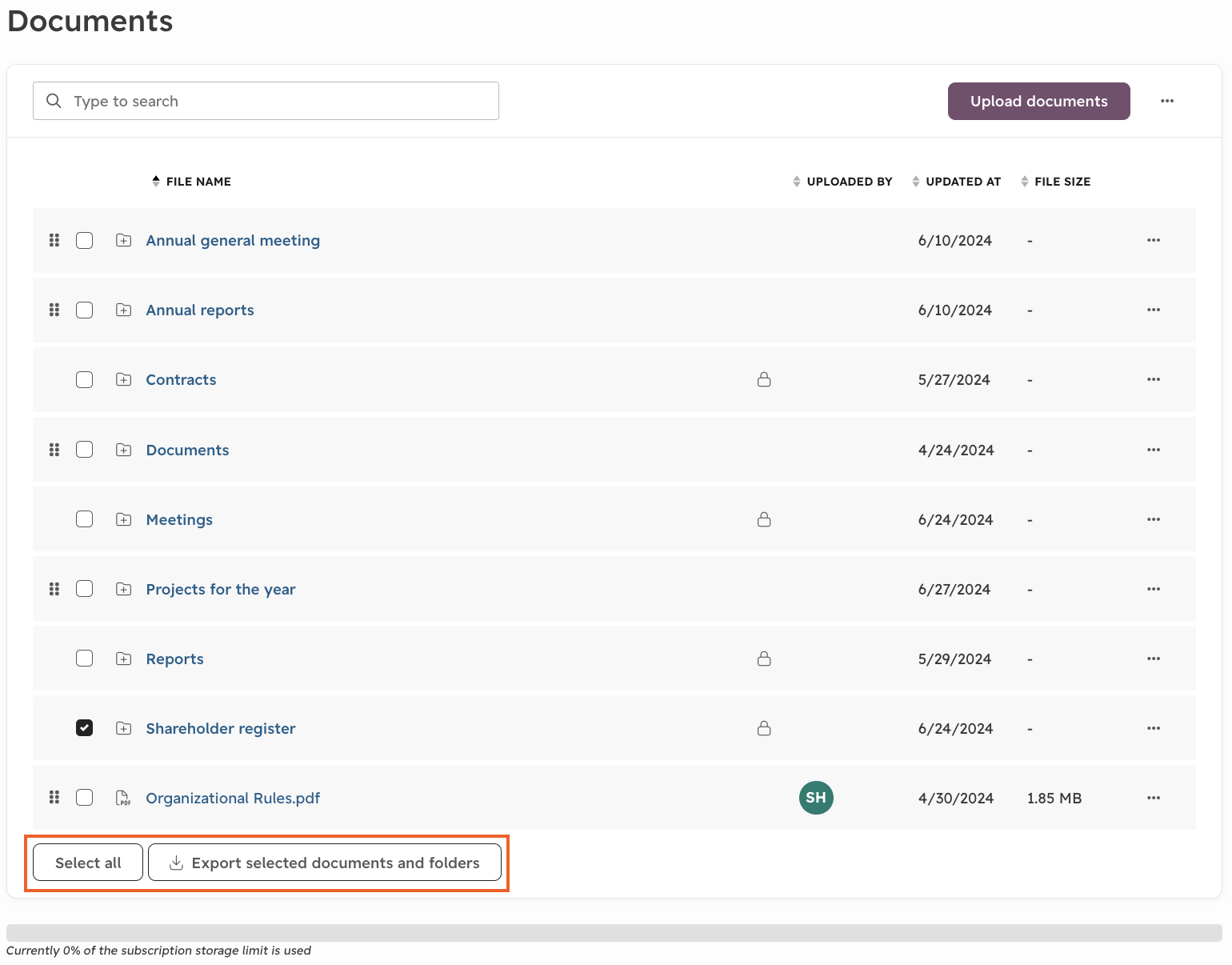Click the SH uploader avatar
Viewport: 1232px width, 965px height.
(x=816, y=798)
